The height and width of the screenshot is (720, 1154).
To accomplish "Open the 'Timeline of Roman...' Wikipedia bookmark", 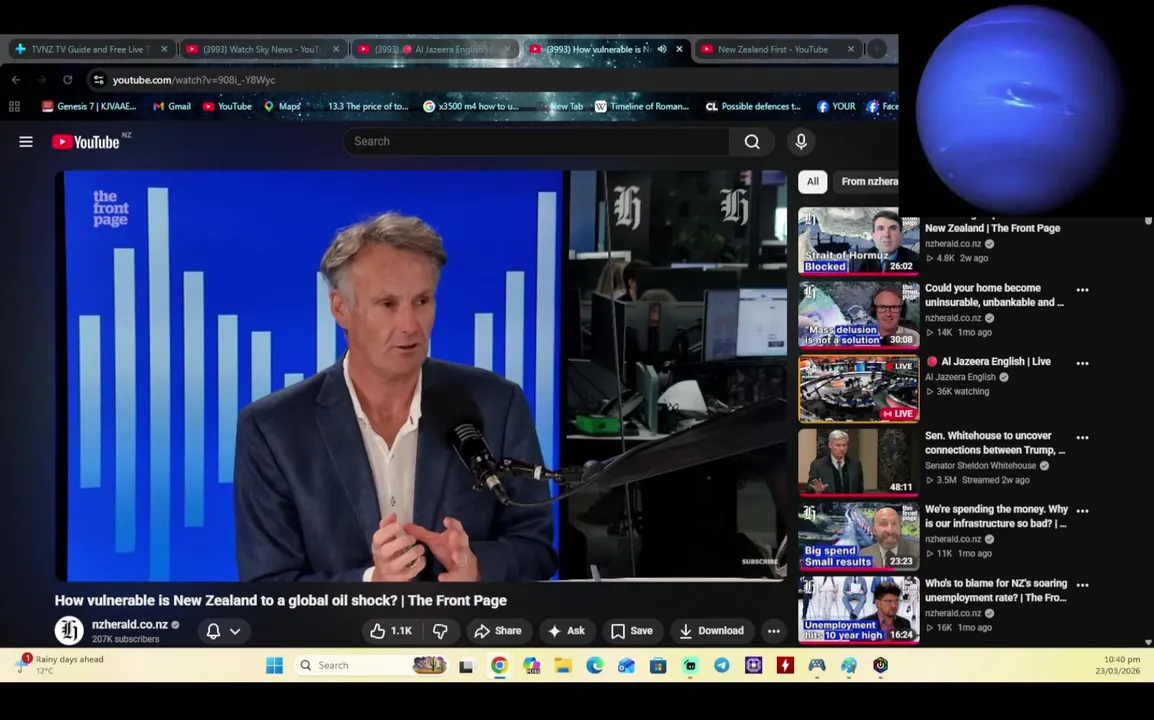I will coord(642,107).
